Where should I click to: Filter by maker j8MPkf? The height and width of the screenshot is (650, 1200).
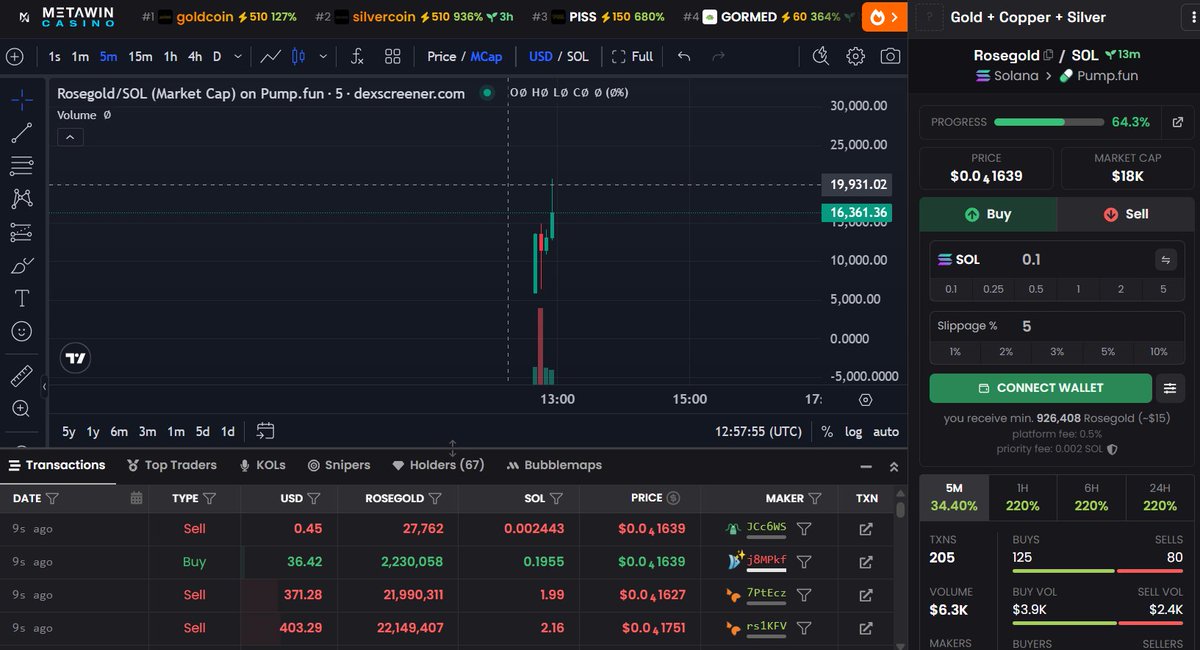pos(804,562)
